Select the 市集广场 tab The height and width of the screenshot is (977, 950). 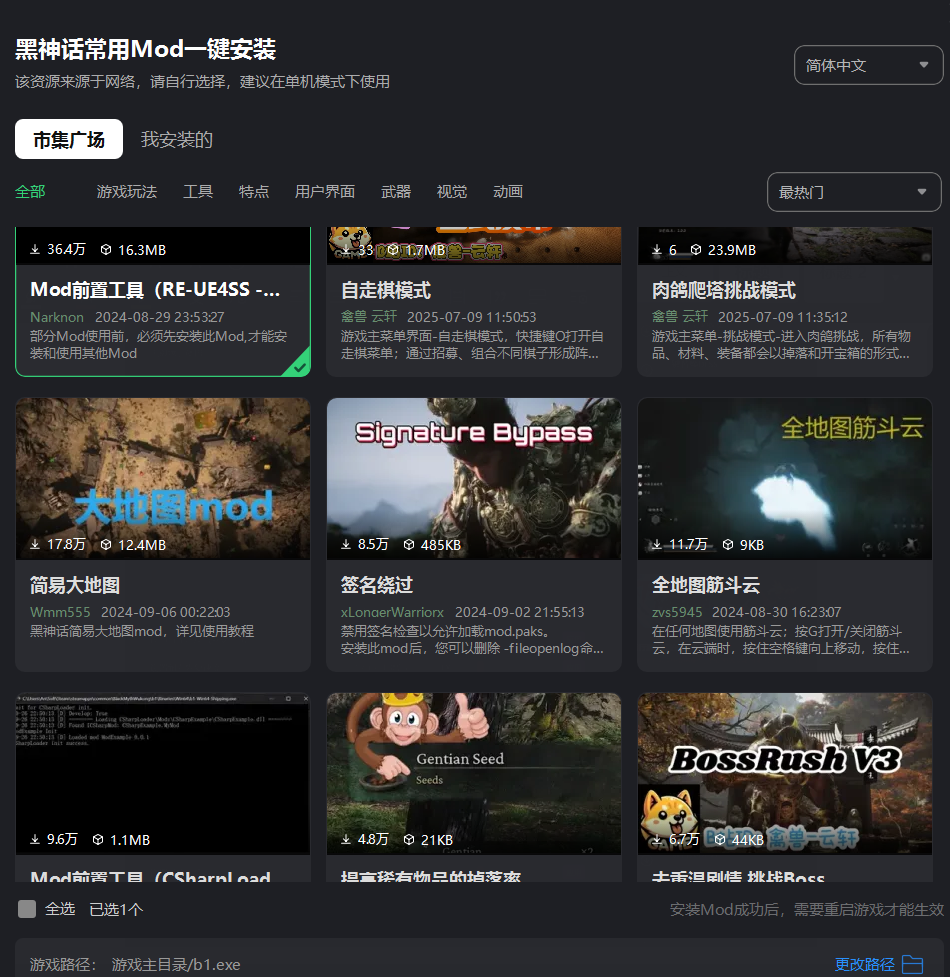pyautogui.click(x=69, y=140)
